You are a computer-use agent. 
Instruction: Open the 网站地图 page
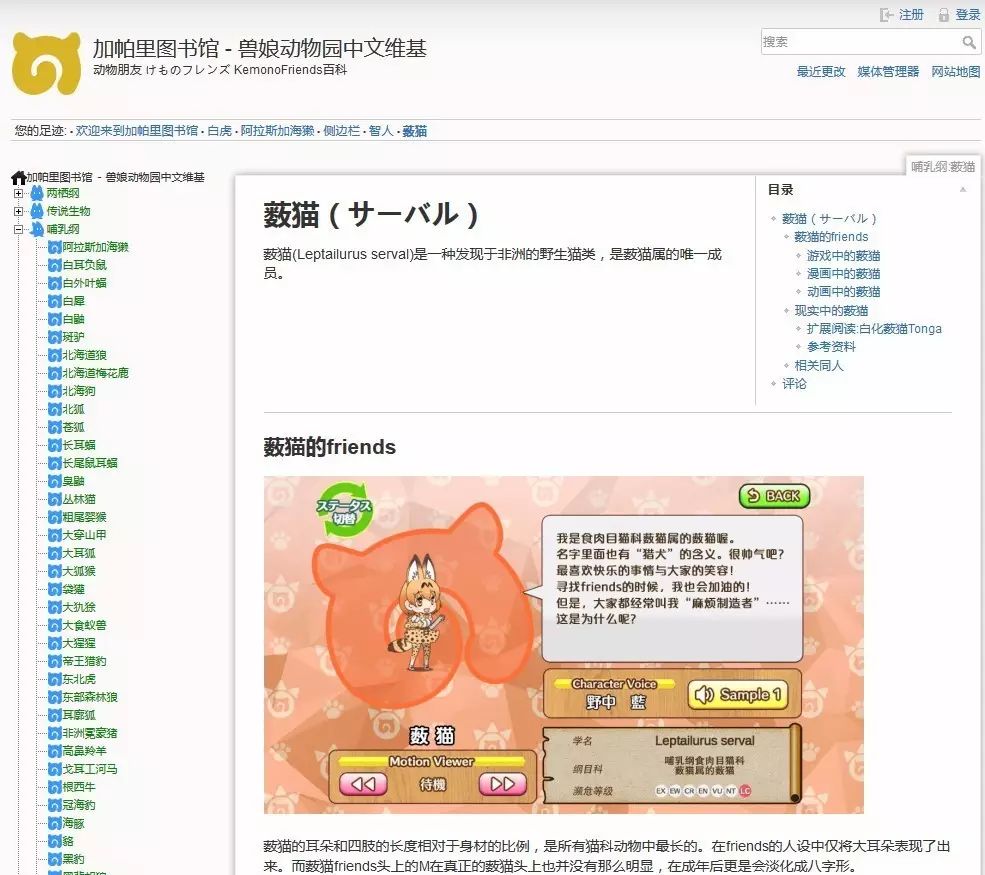[x=955, y=72]
